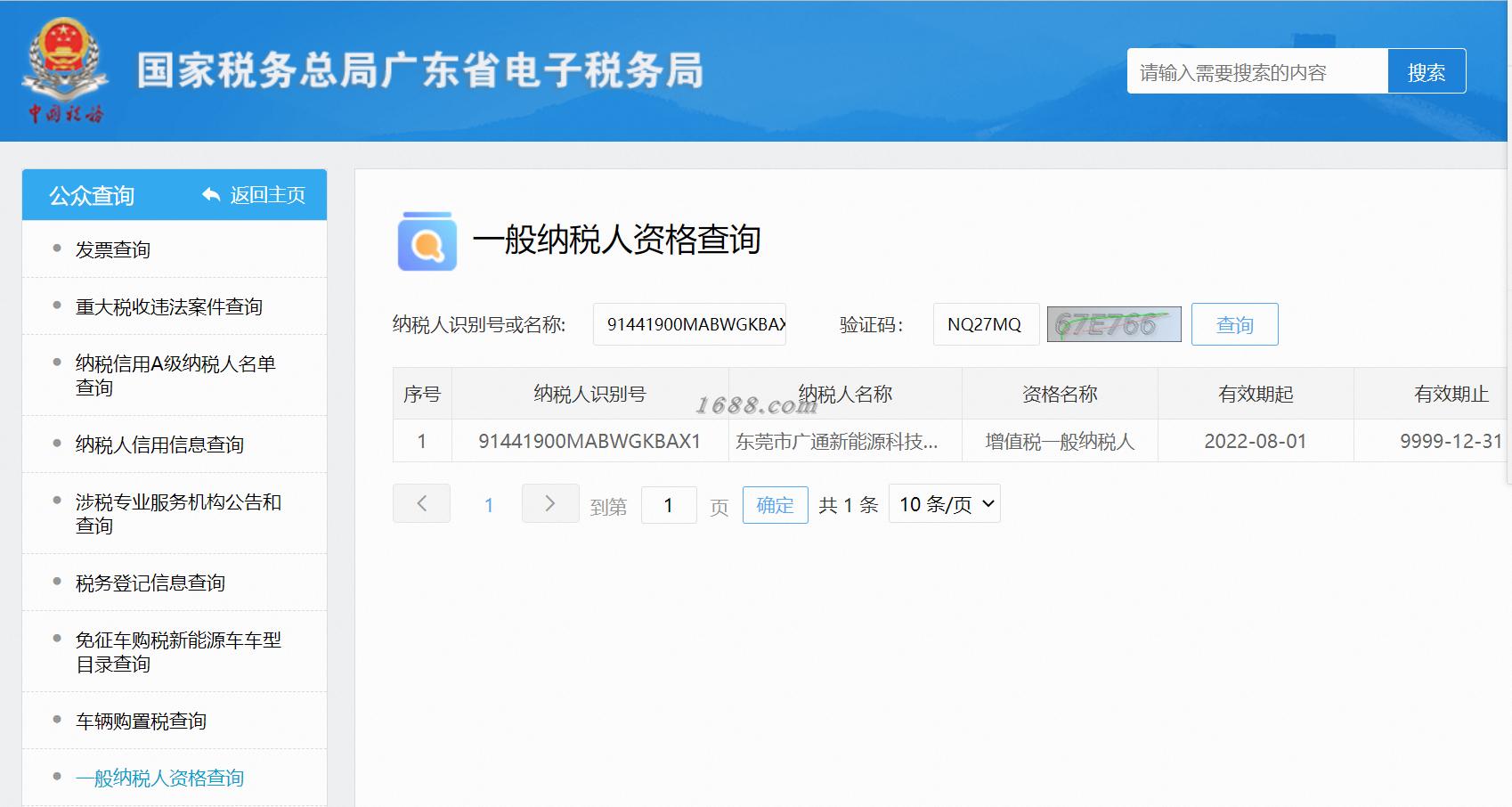The height and width of the screenshot is (807, 1512).
Task: Select the 增值税一般纳税人 cell
Action: point(1060,441)
